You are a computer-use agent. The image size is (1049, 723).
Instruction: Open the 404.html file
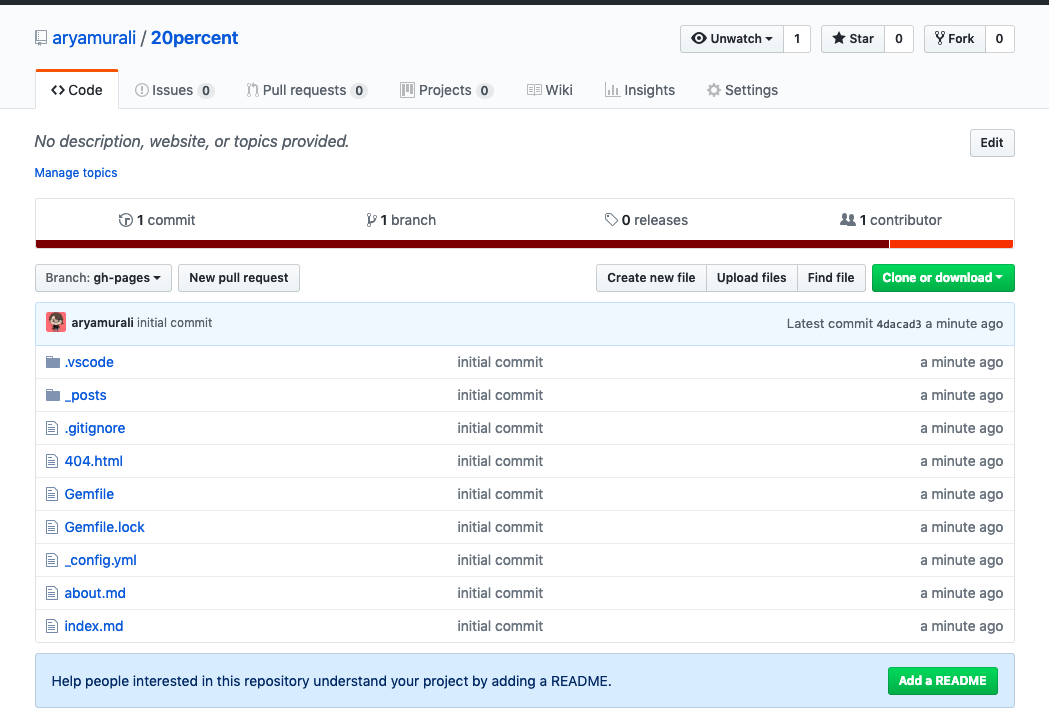click(x=94, y=461)
